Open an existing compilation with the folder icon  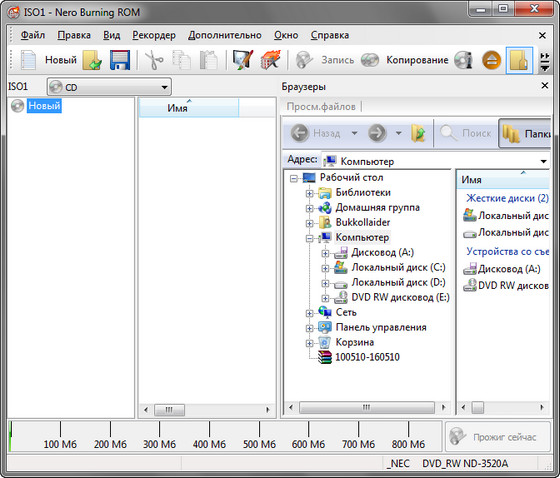92,60
